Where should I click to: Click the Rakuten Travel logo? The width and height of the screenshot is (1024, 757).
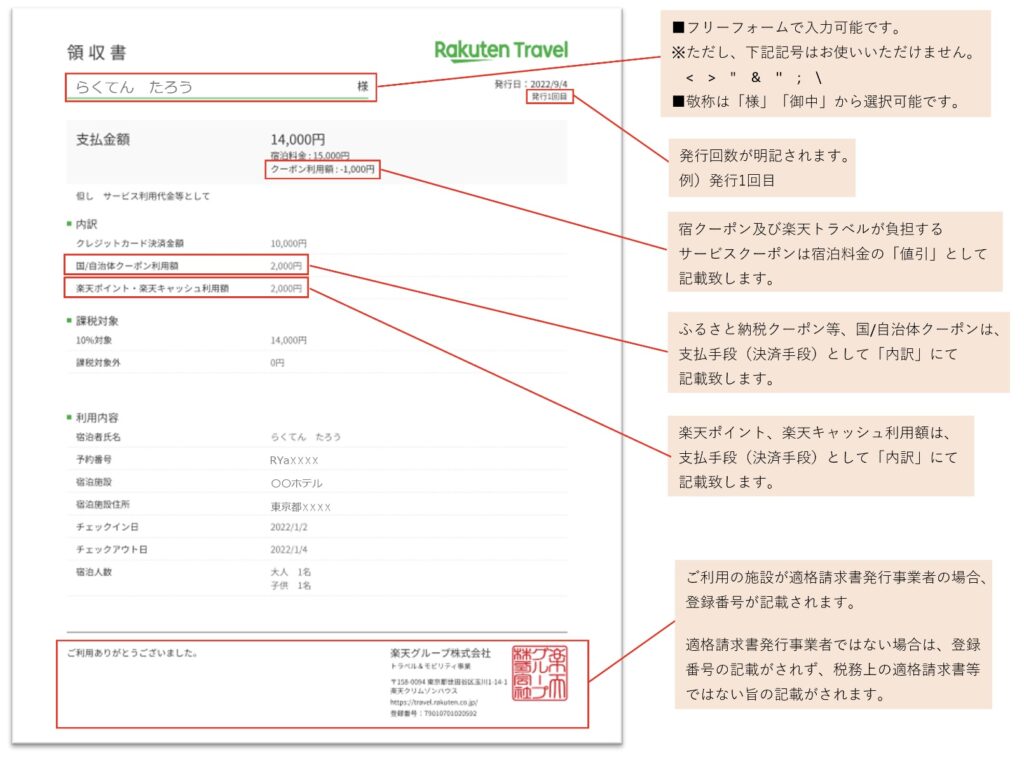[501, 50]
